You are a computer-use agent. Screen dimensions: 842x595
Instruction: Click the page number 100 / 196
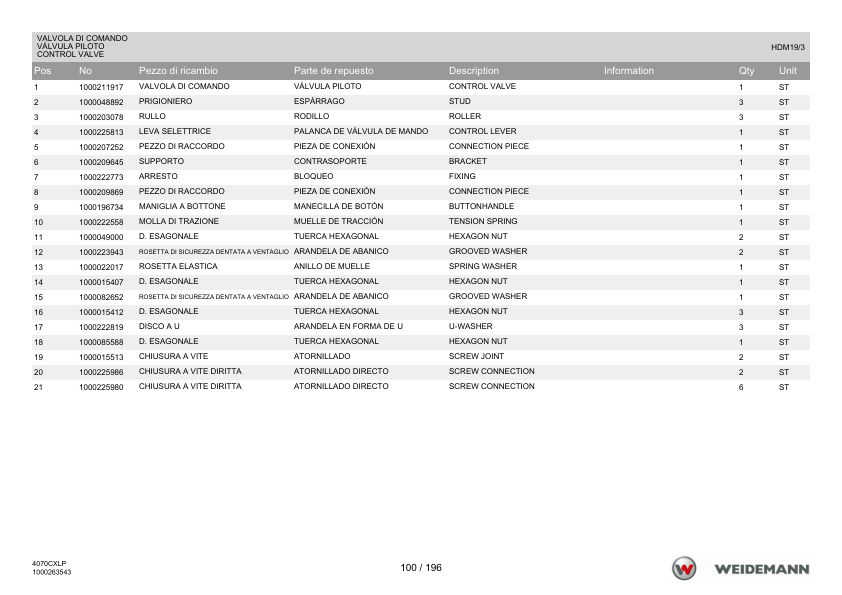pos(421,568)
